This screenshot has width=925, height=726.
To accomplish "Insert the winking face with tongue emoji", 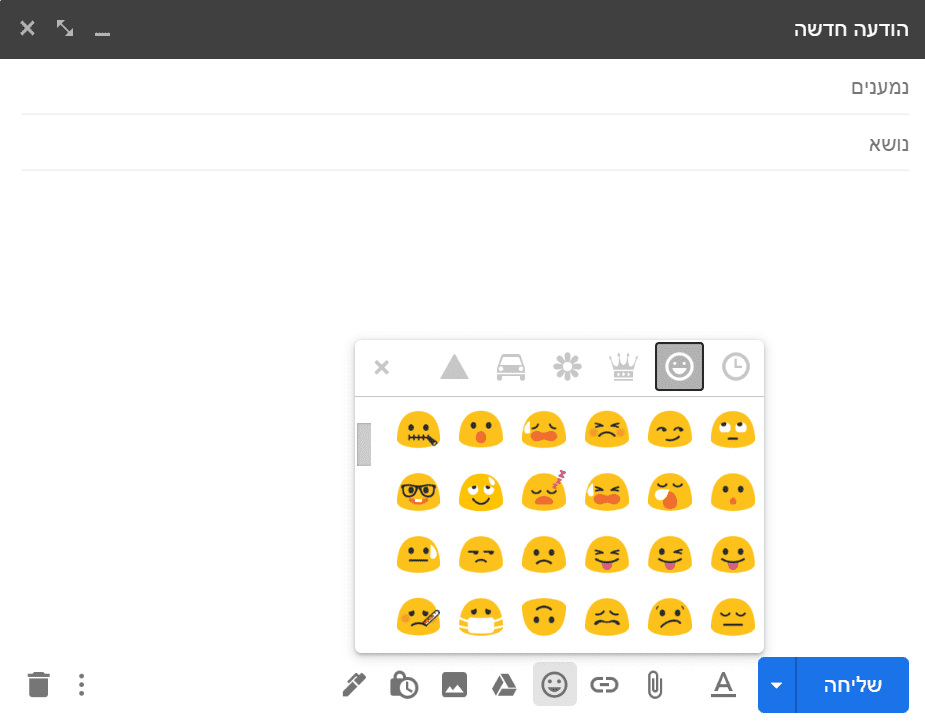I will coord(670,554).
